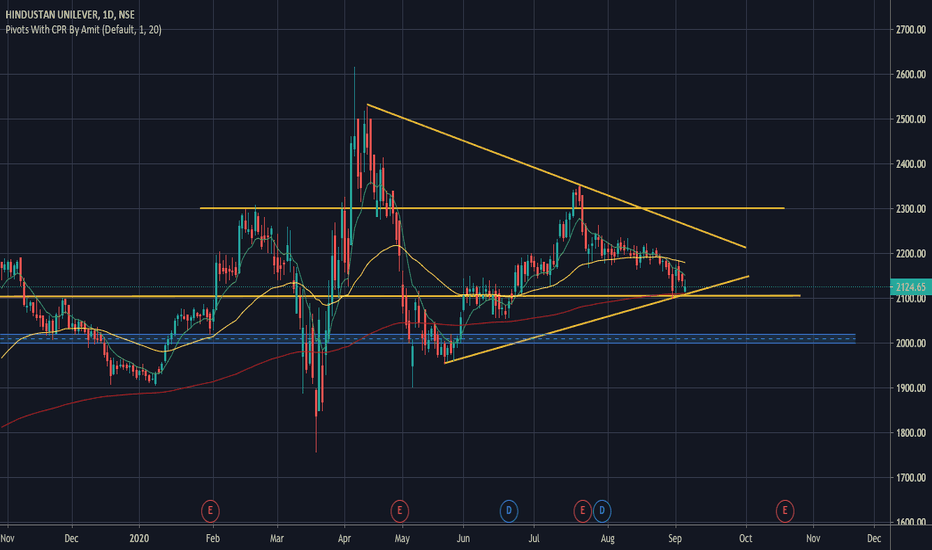Click the Apr label on the time axis
This screenshot has height=550, width=932.
click(x=344, y=538)
